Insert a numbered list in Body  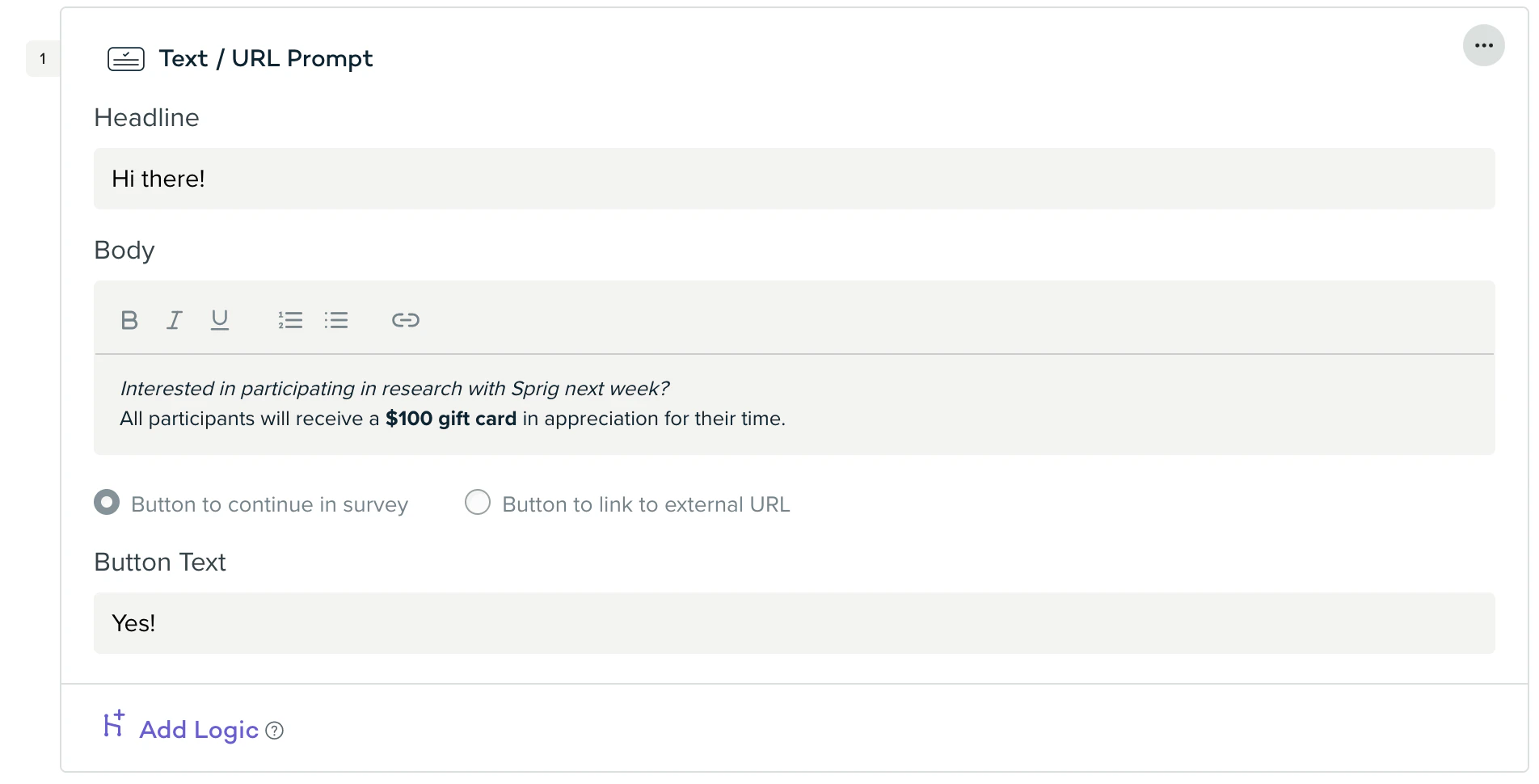click(x=290, y=320)
